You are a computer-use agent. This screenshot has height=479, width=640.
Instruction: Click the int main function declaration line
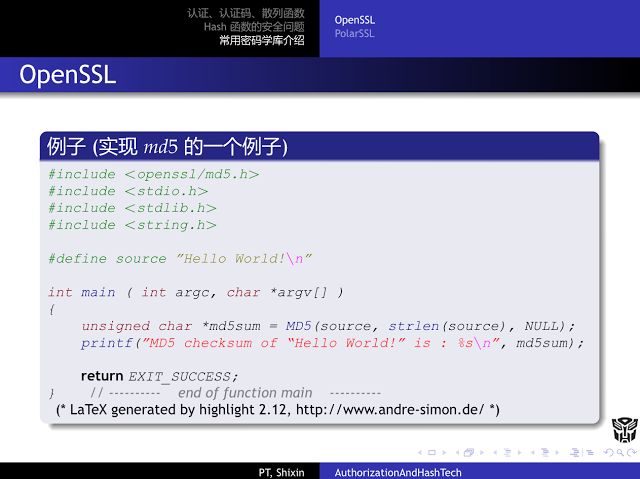196,293
